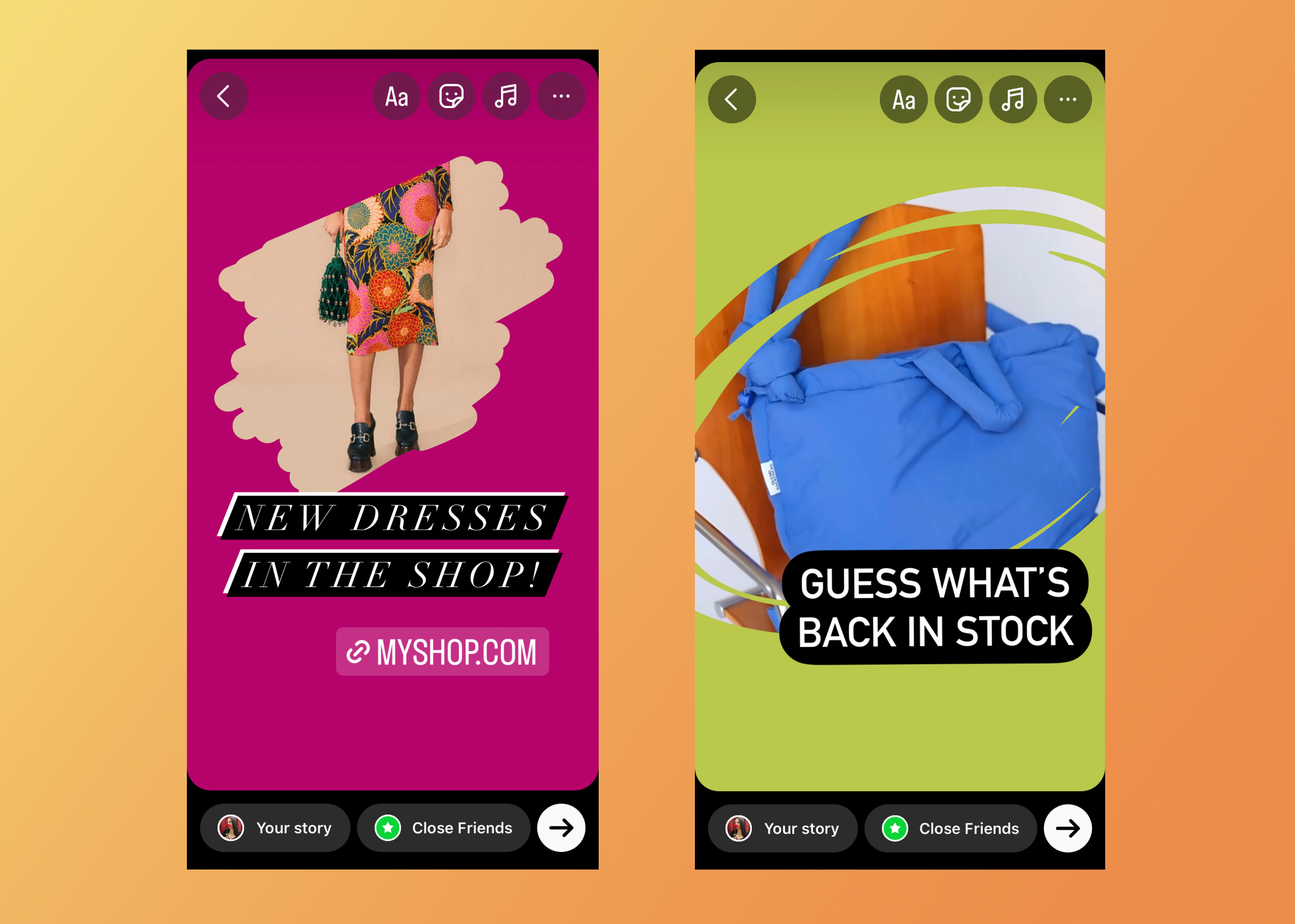Click the more options ellipsis on right story

[1068, 98]
